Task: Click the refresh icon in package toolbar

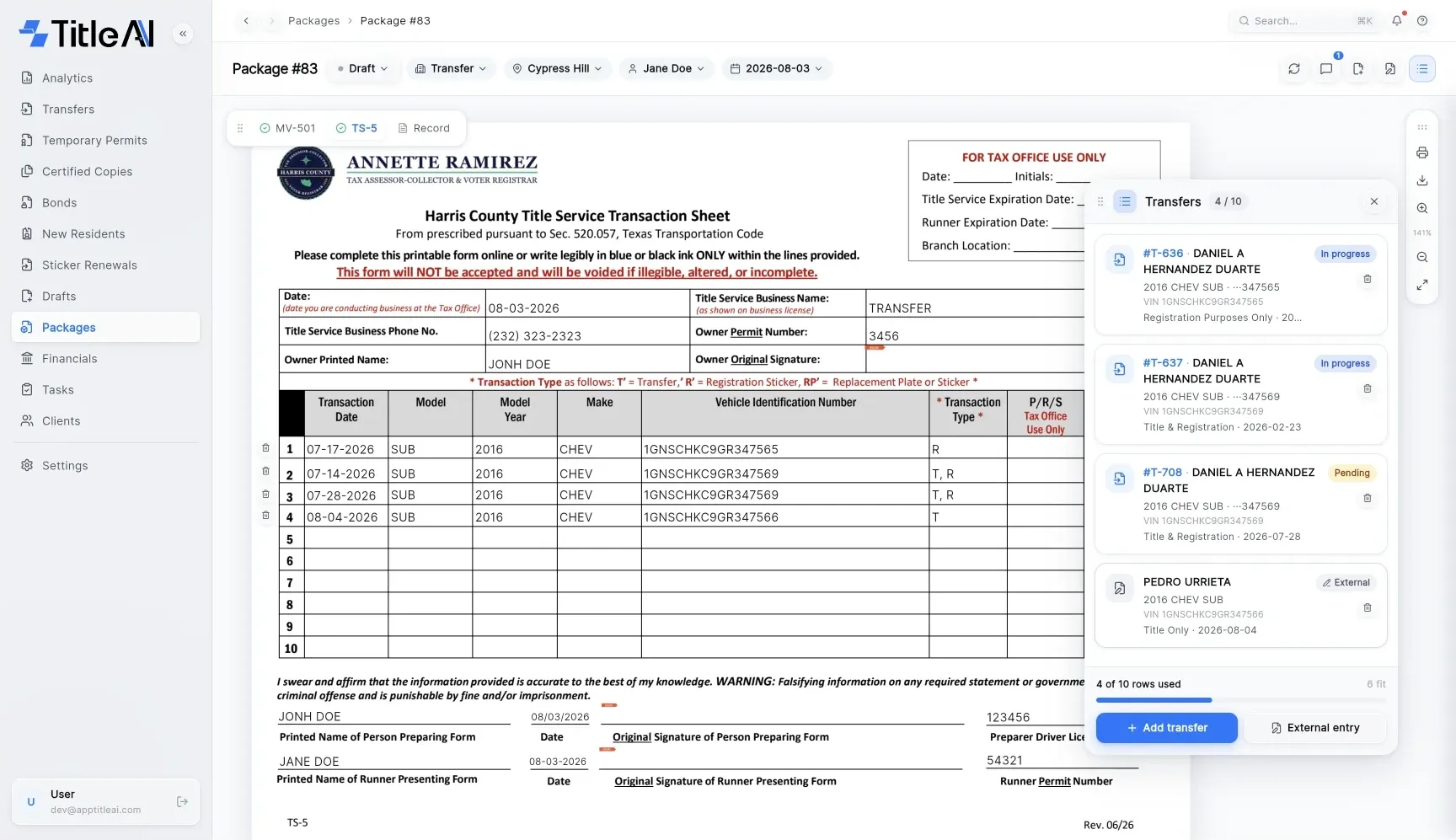Action: coord(1294,69)
